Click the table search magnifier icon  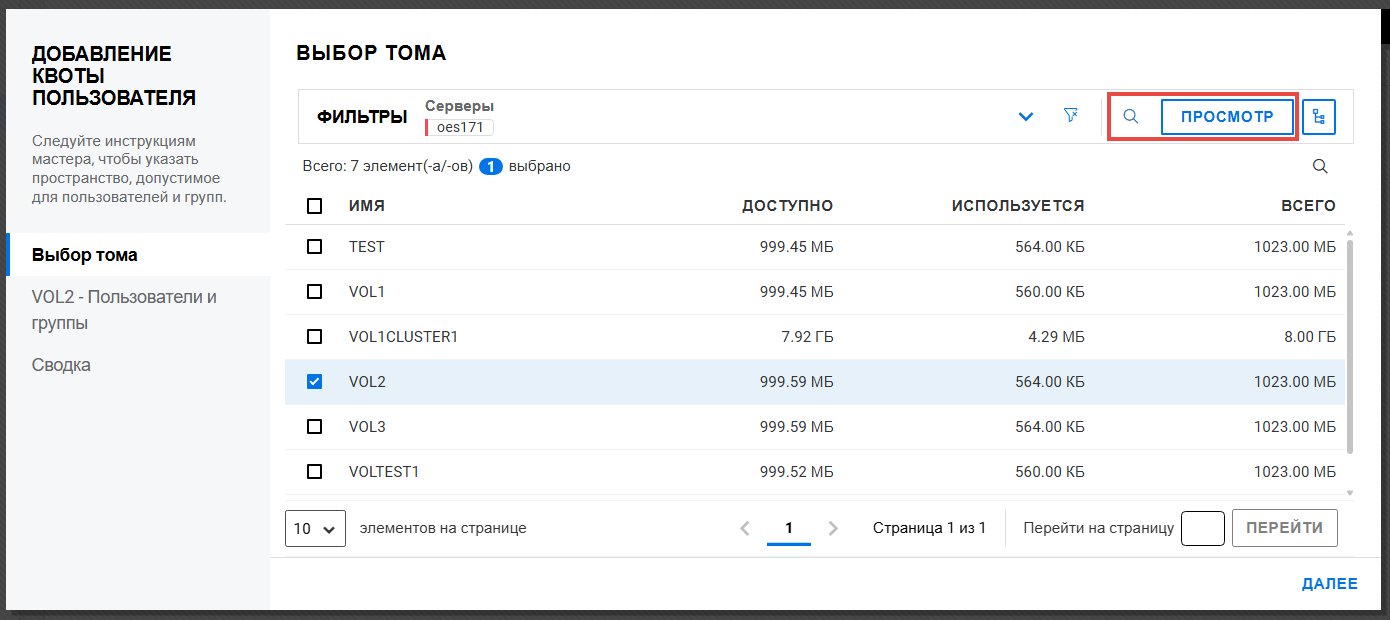[x=1320, y=167]
